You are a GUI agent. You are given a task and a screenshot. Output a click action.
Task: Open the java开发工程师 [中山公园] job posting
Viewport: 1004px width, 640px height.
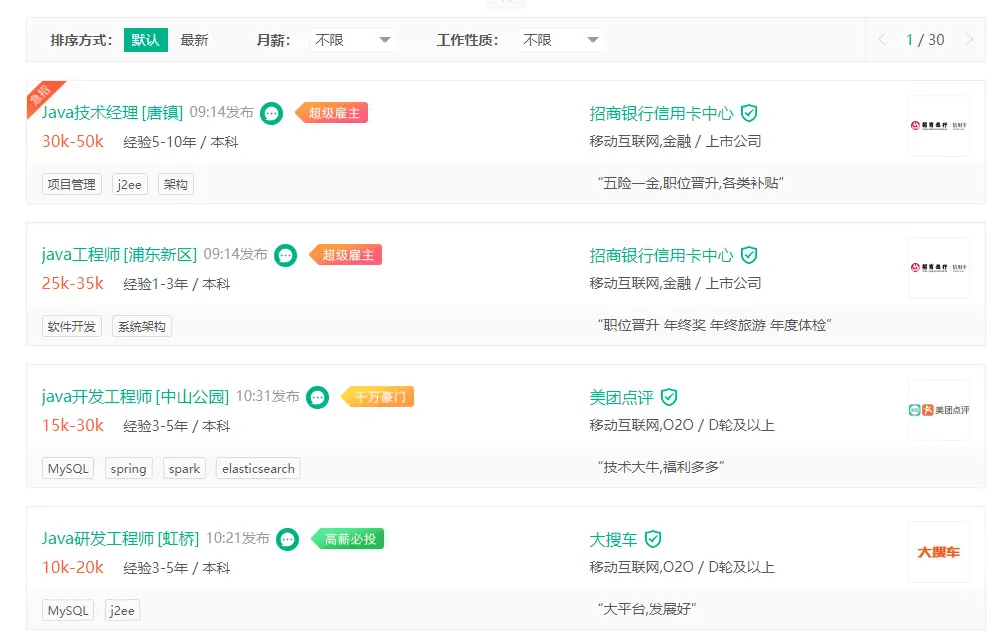click(x=136, y=397)
